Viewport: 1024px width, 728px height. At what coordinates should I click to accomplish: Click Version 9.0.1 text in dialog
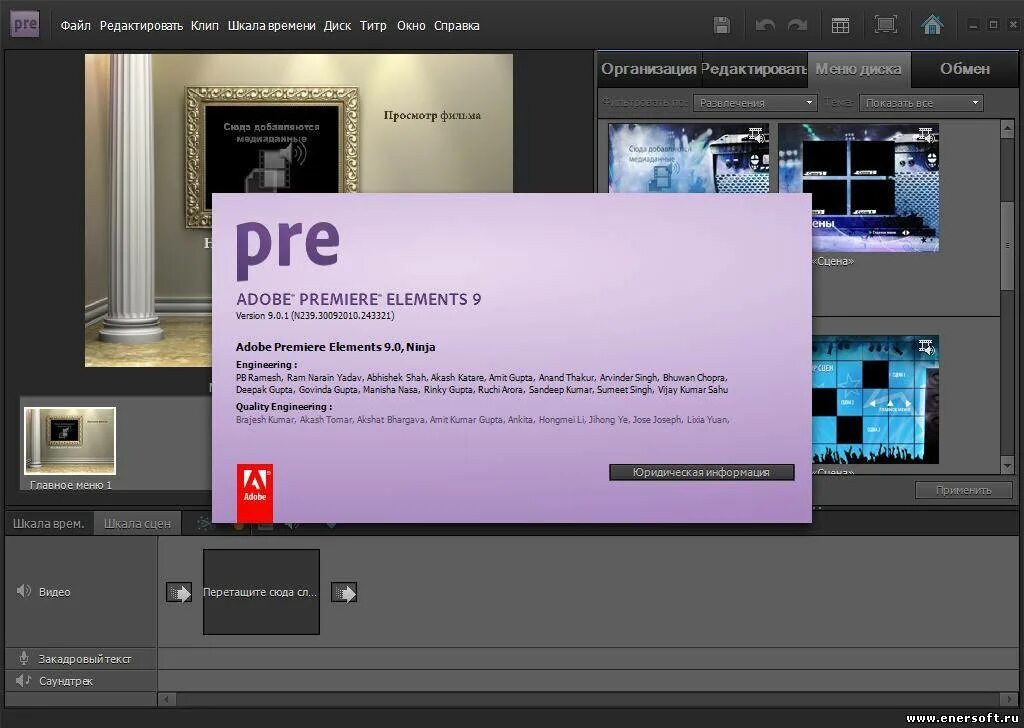tap(315, 316)
